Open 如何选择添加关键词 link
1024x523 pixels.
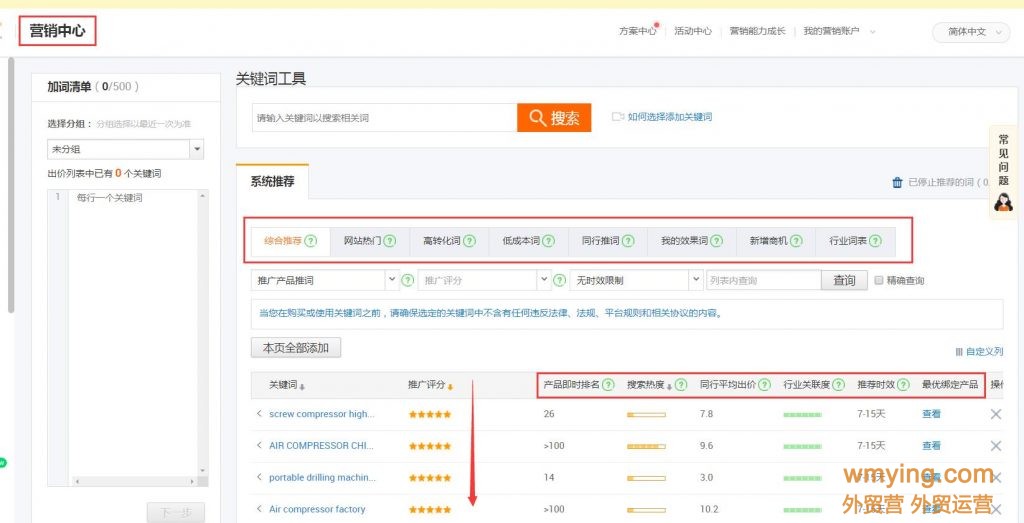[669, 117]
